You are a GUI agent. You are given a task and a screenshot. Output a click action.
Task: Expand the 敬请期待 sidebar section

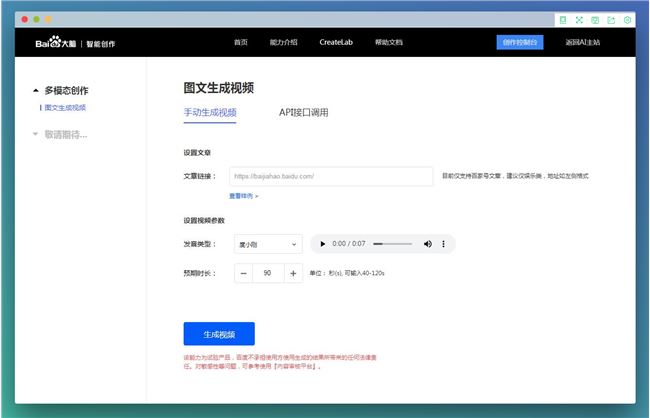(37, 133)
